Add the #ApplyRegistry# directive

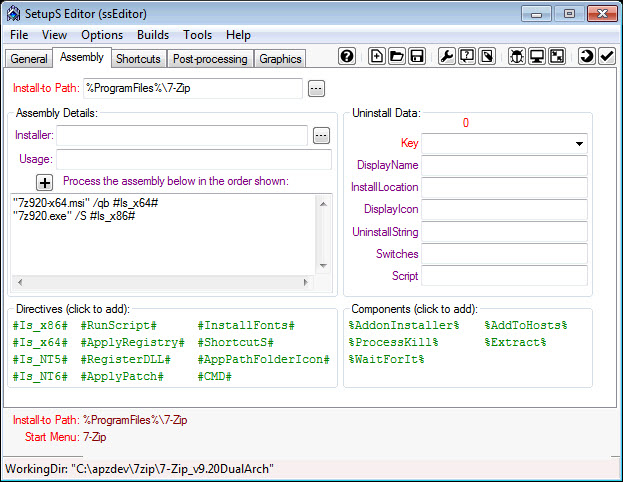[x=133, y=343]
